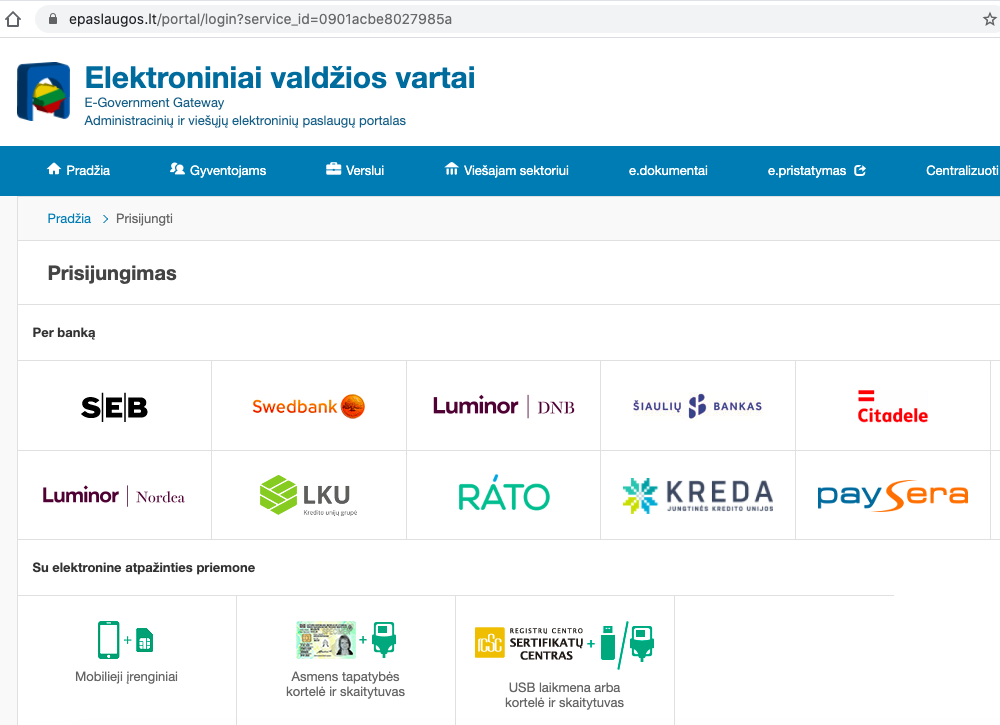Go to e.dokumentai section
This screenshot has width=1000, height=725.
click(668, 170)
